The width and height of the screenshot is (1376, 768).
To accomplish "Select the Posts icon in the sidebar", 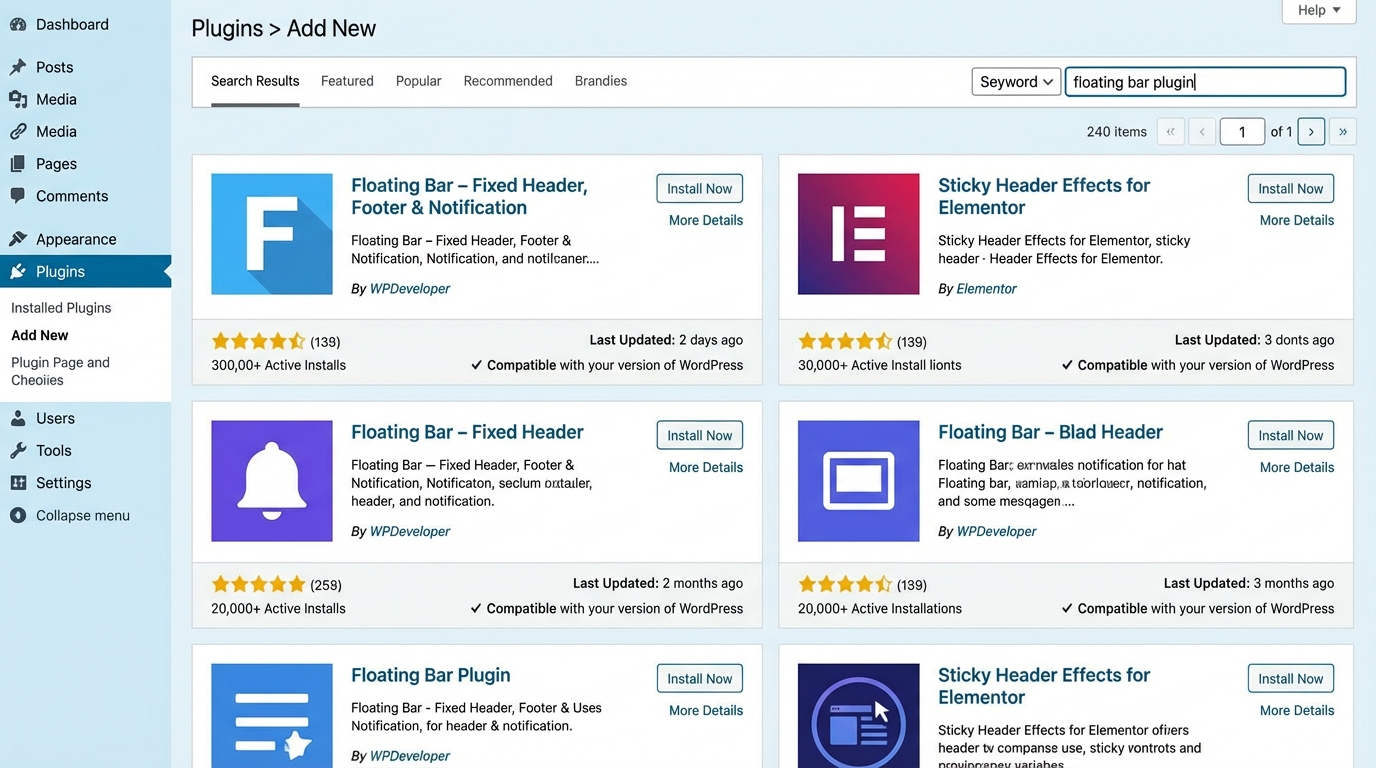I will 21,67.
